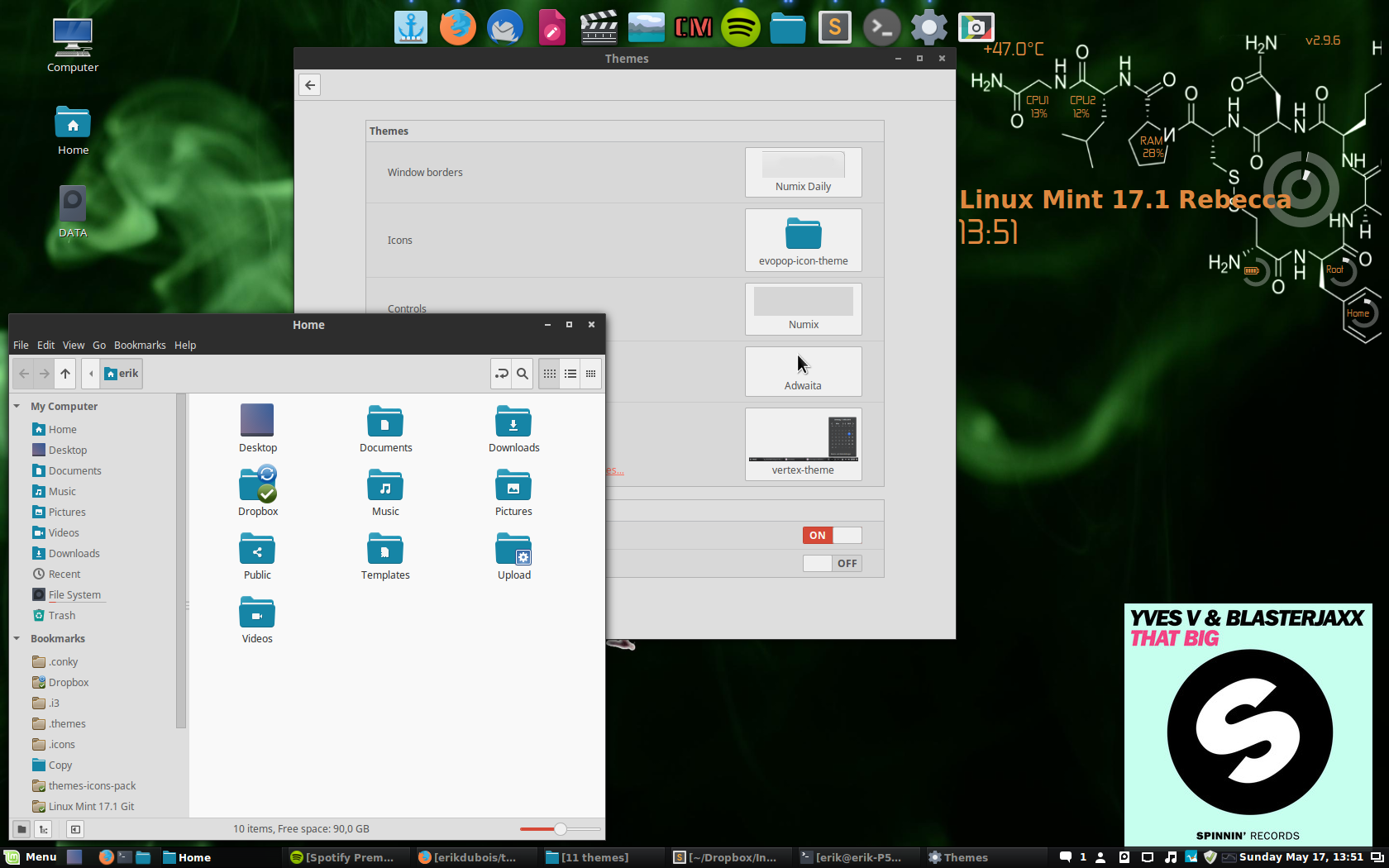The height and width of the screenshot is (868, 1389).
Task: Switch file manager to list view
Action: [570, 374]
